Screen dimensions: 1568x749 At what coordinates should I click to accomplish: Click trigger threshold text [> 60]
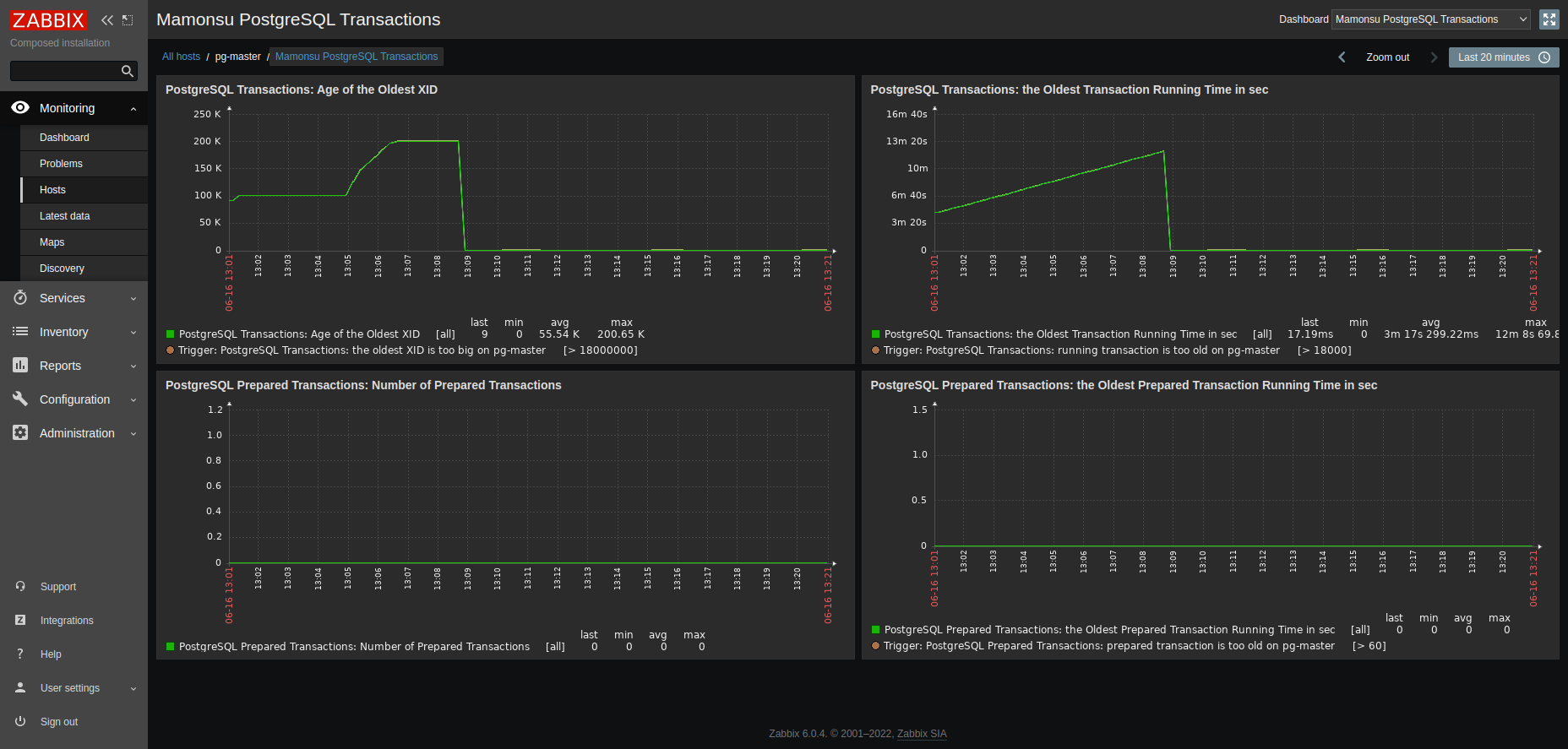click(x=1369, y=646)
